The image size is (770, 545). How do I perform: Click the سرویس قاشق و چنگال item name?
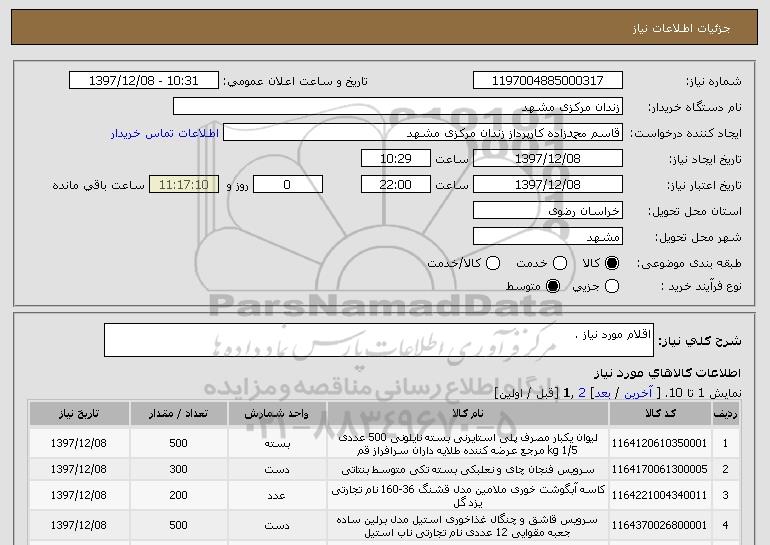click(468, 526)
